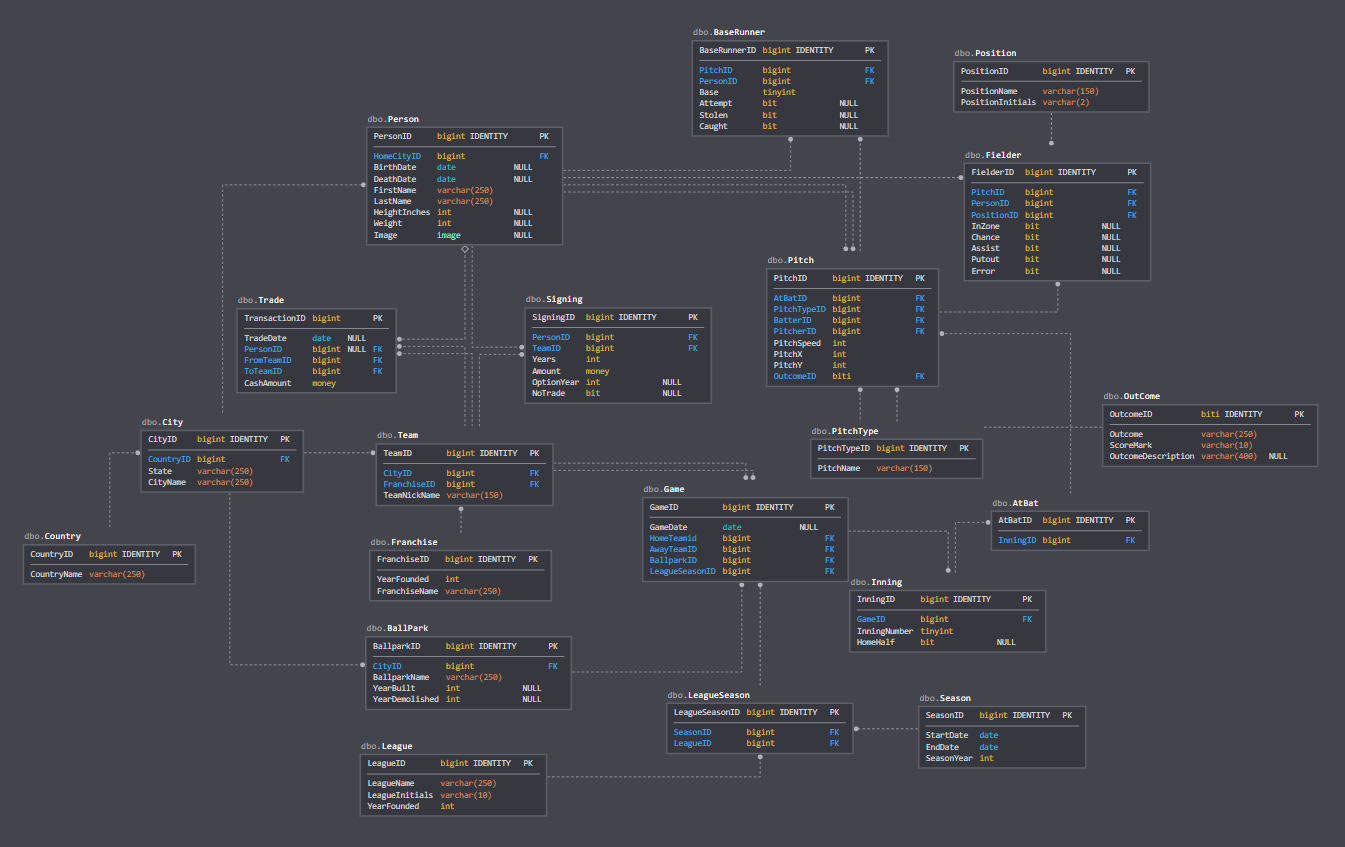
Task: Click the CashAmount column in Trade
Action: (x=316, y=383)
